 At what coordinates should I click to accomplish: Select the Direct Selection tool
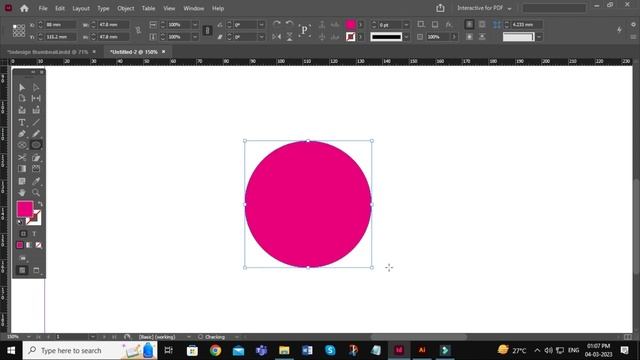(36, 87)
